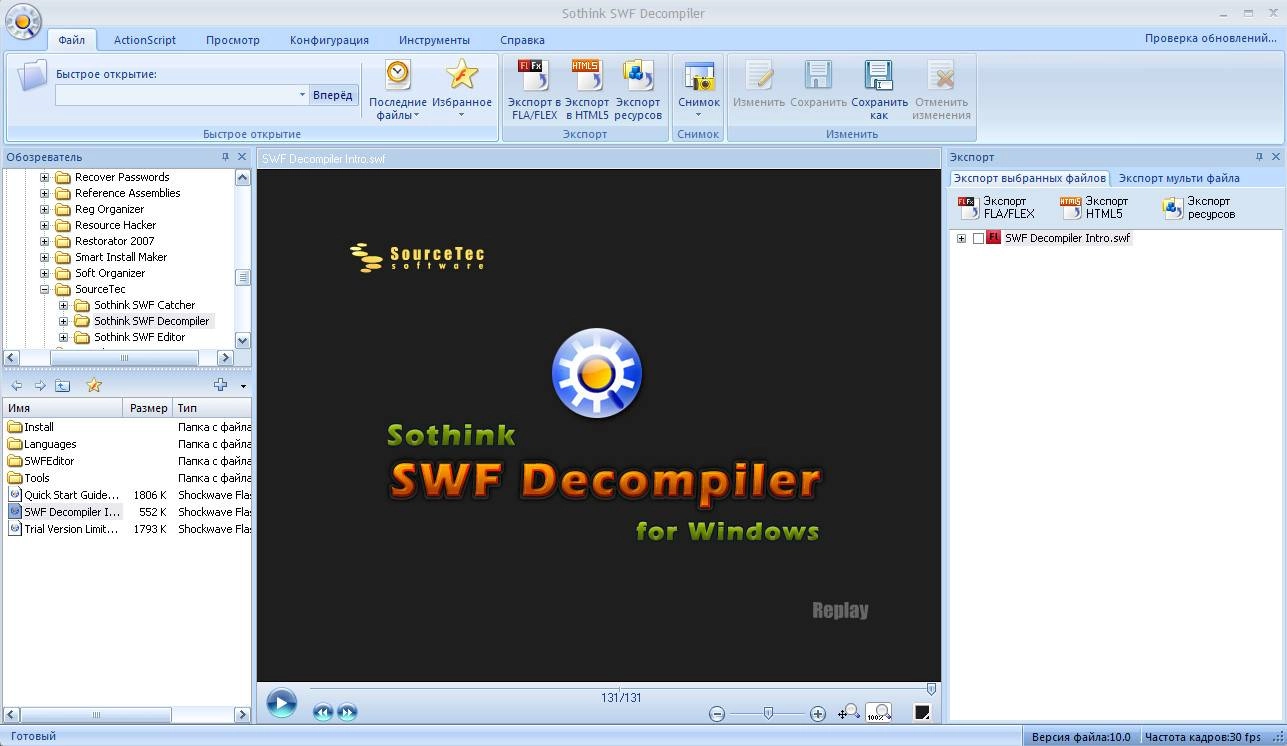Image resolution: width=1287 pixels, height=746 pixels.
Task: Expand the Sothink SWF Catcher node
Action: 63,305
